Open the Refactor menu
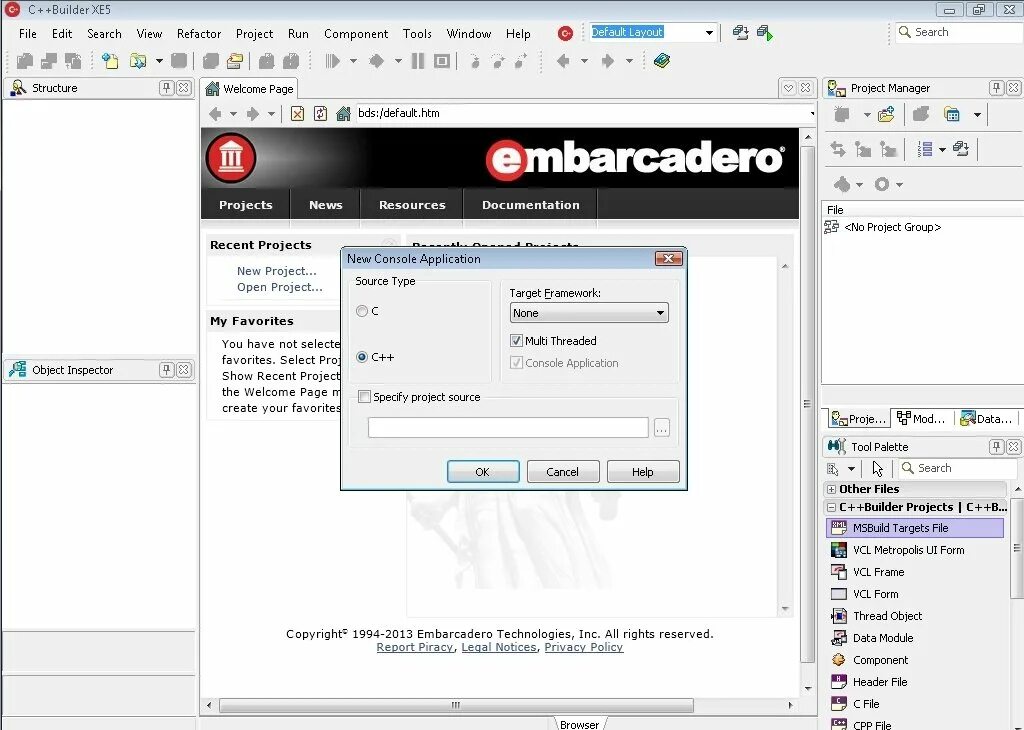 point(199,34)
